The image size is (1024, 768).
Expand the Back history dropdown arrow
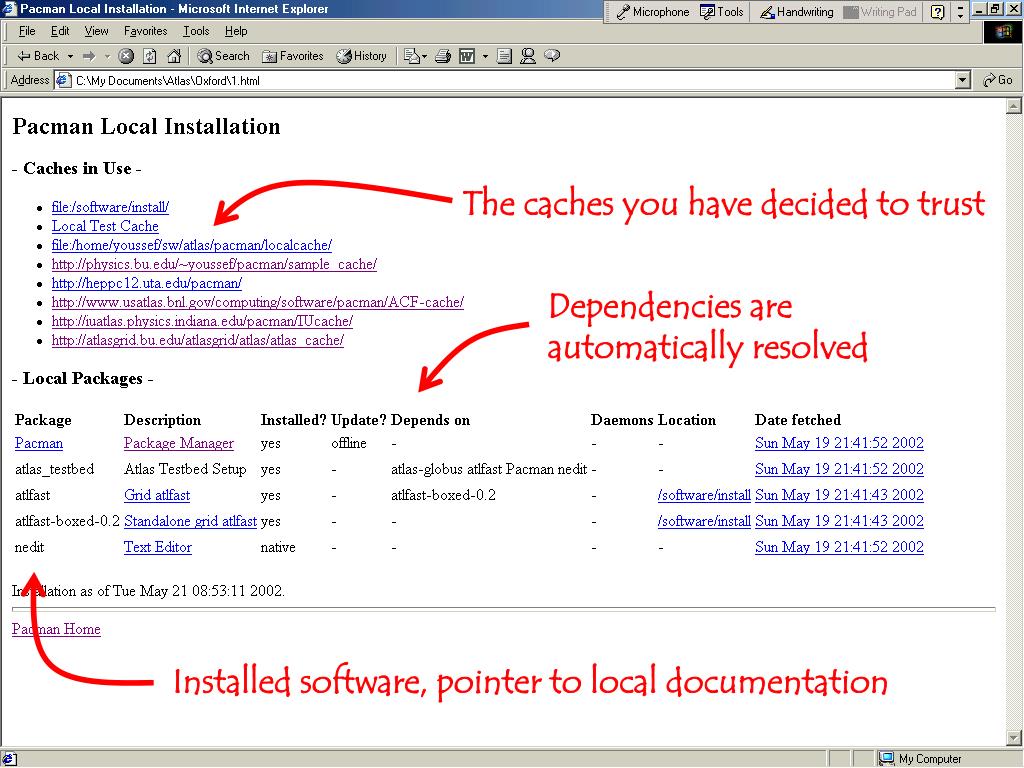(x=71, y=56)
